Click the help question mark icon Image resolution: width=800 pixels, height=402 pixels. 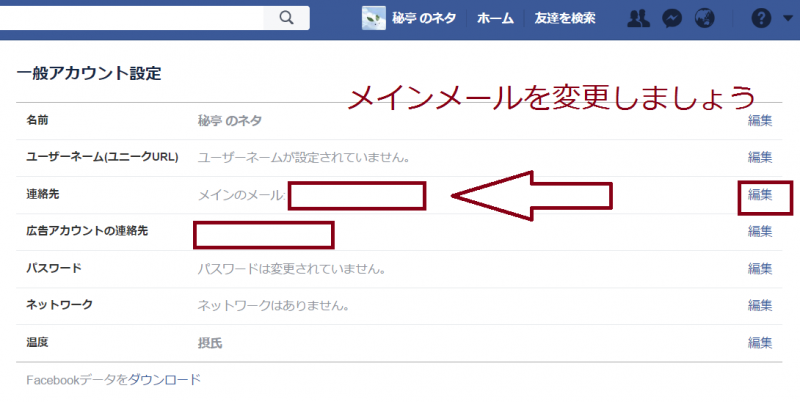point(761,18)
